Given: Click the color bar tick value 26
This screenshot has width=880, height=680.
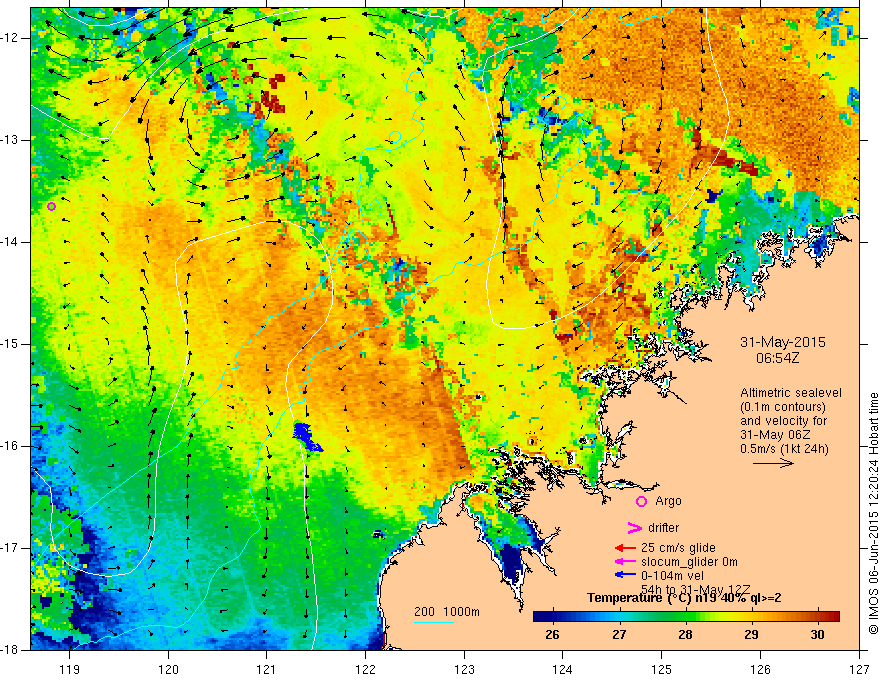Looking at the screenshot, I should 552,635.
